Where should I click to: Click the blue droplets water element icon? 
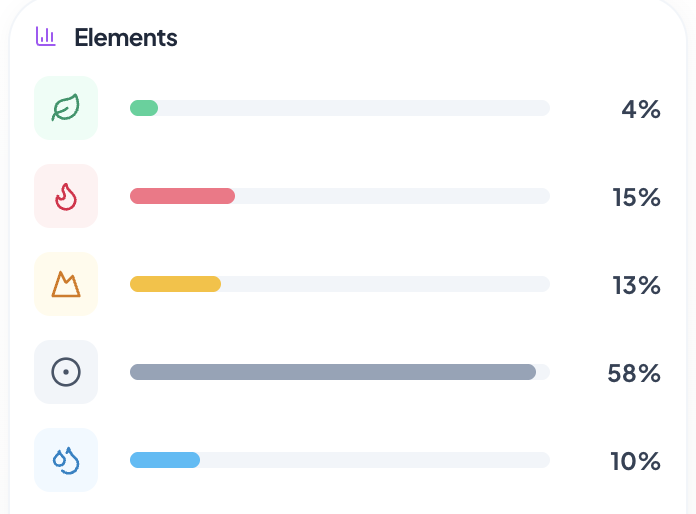66,460
